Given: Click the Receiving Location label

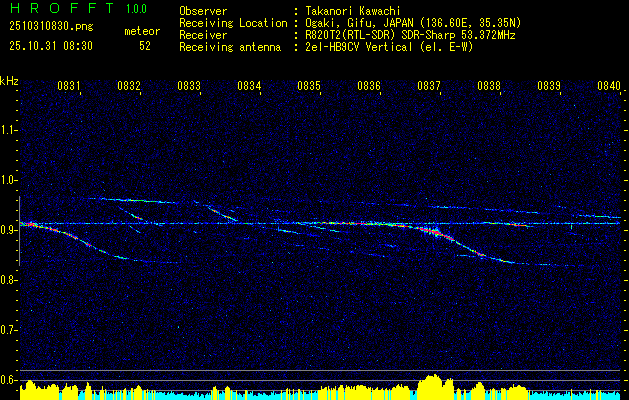Looking at the screenshot, I should pos(233,23).
